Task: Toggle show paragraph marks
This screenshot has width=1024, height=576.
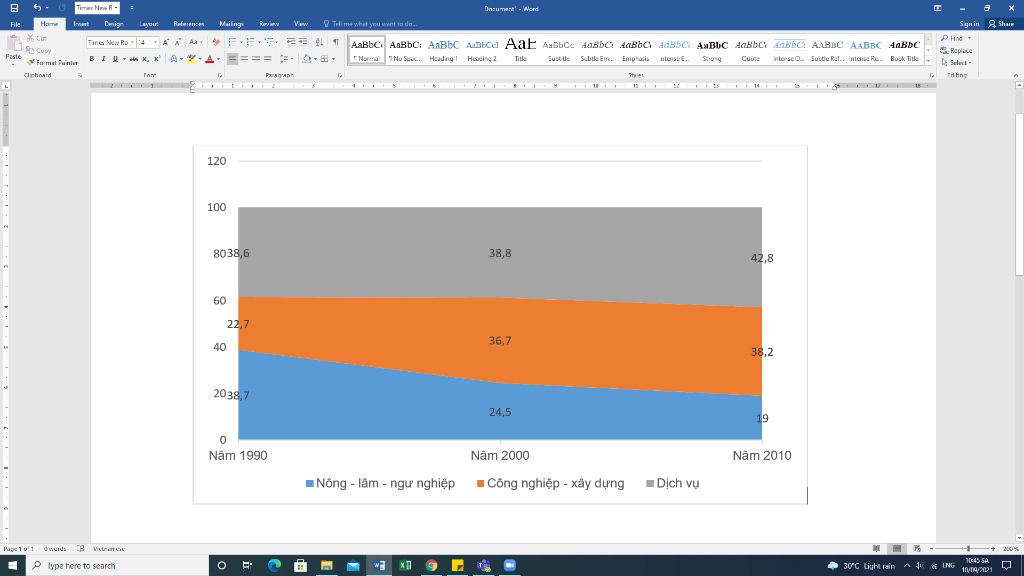Action: [336, 42]
